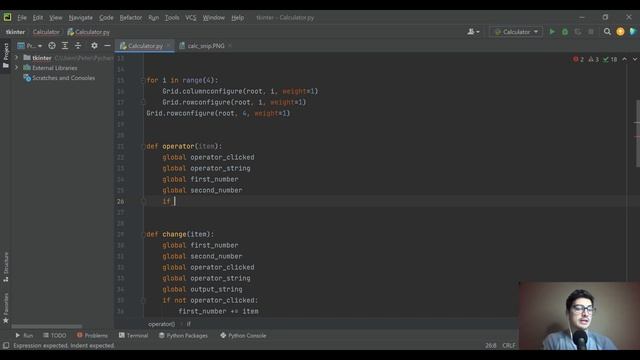Open the Project tool window on left stripe
Screen dimensions: 640x360
tap(6, 55)
